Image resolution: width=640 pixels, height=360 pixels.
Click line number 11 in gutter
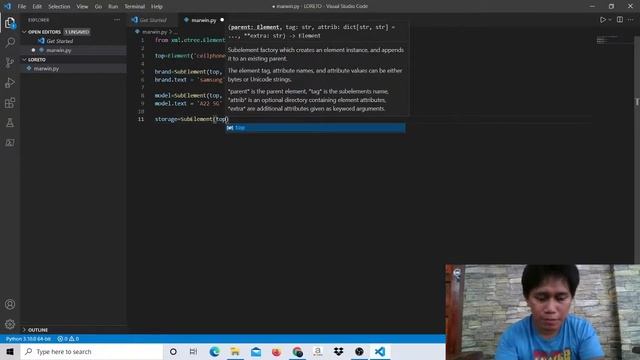point(141,119)
